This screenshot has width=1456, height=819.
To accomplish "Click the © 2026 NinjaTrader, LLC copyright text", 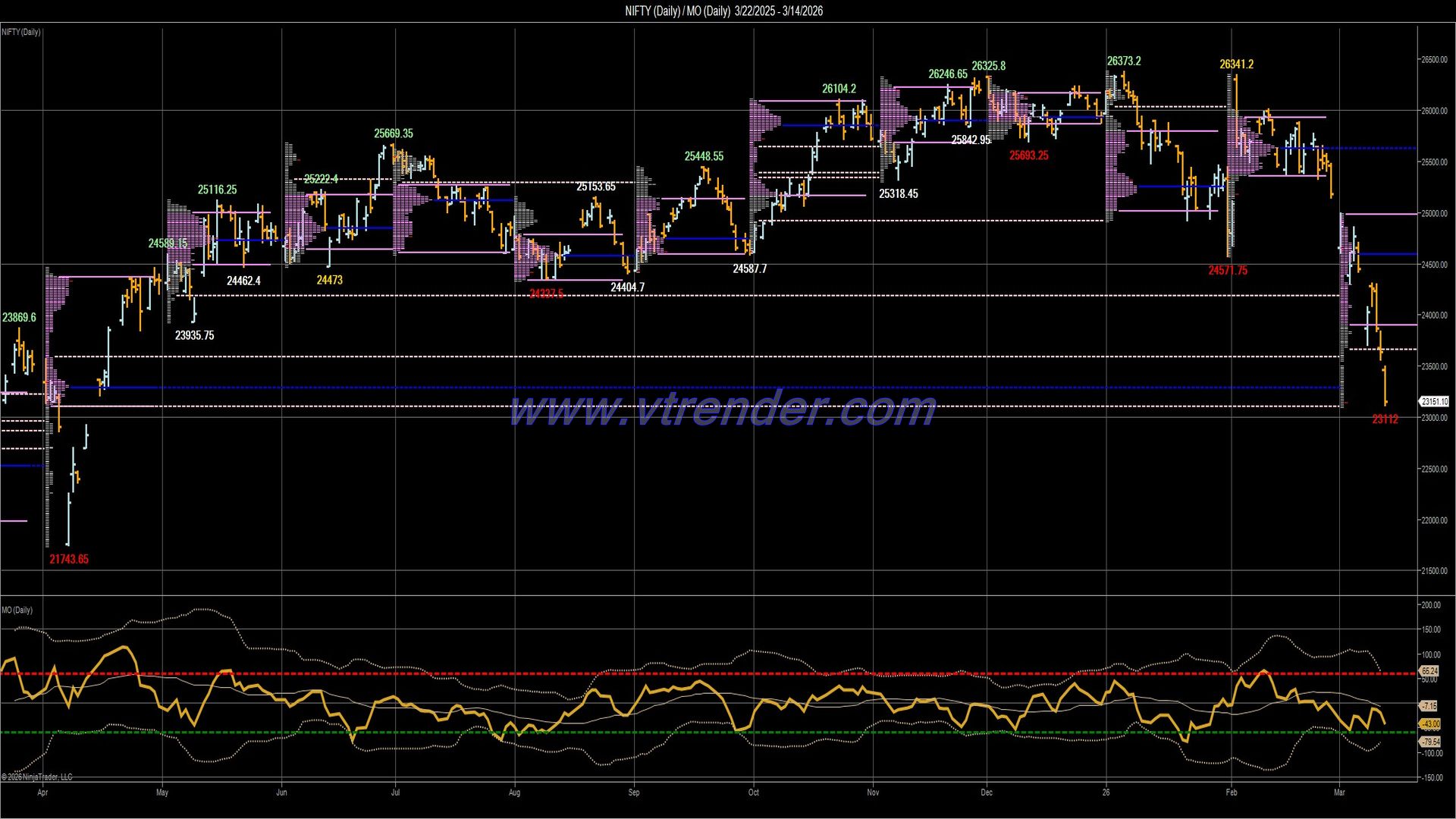I will point(36,777).
